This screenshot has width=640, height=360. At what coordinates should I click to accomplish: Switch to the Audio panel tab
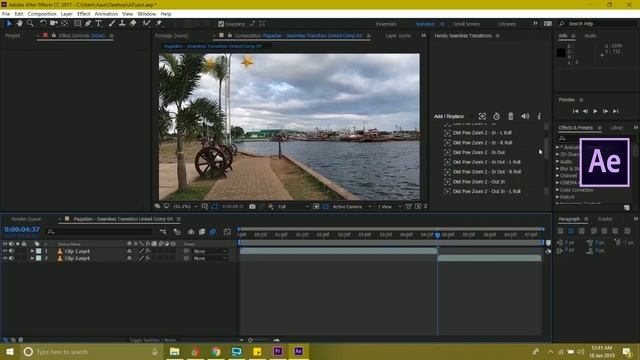[x=590, y=36]
